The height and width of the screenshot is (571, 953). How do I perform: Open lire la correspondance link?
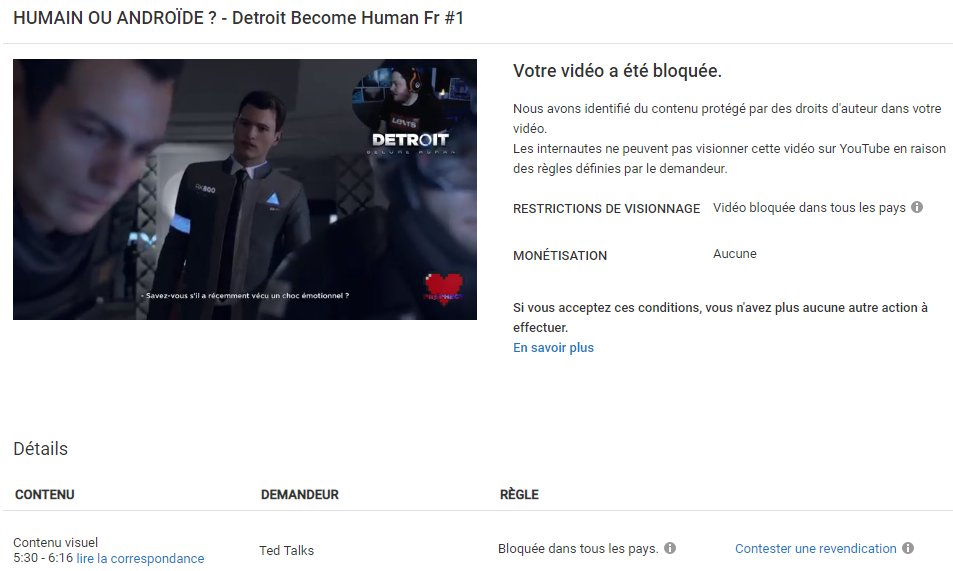[140, 558]
